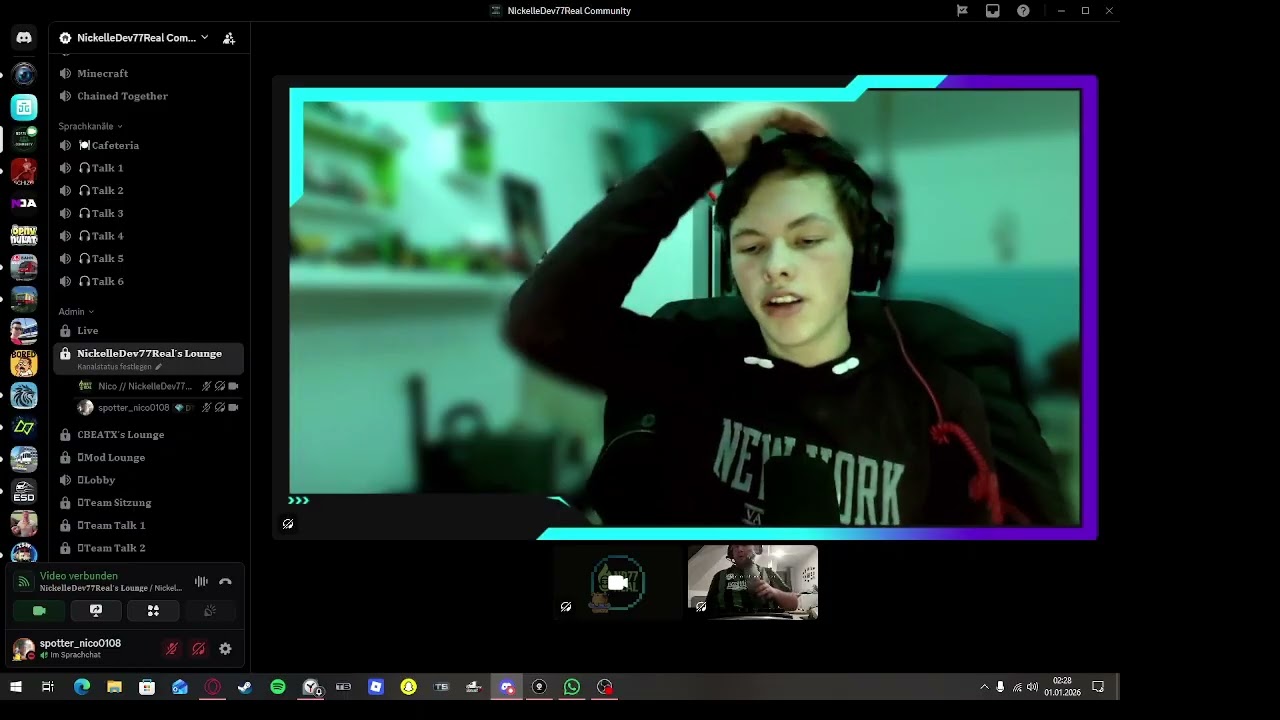
Task: Open the Discord inbox icon
Action: tap(992, 11)
